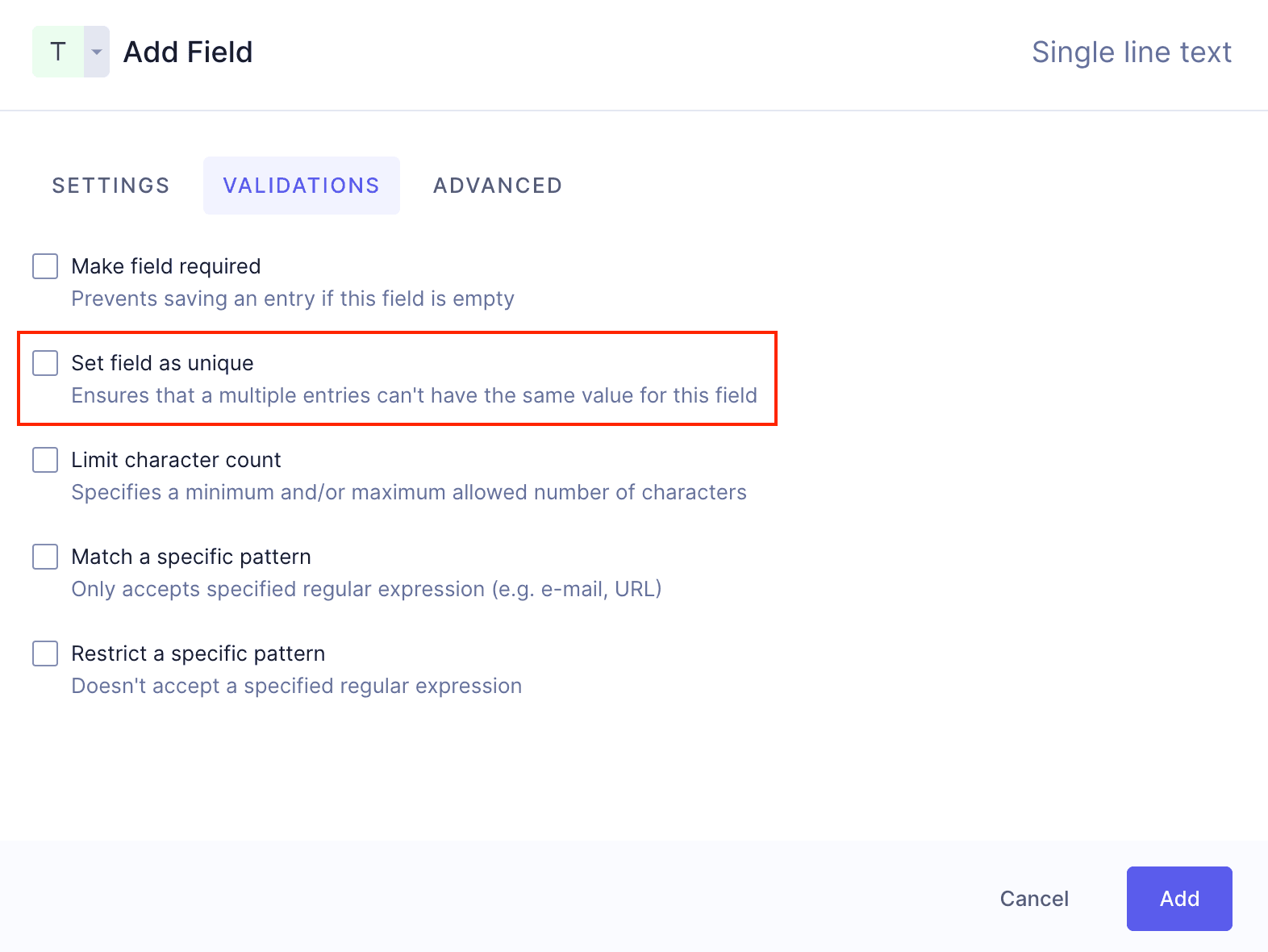This screenshot has width=1268, height=952.
Task: Switch to the ADVANCED tab
Action: tap(497, 185)
